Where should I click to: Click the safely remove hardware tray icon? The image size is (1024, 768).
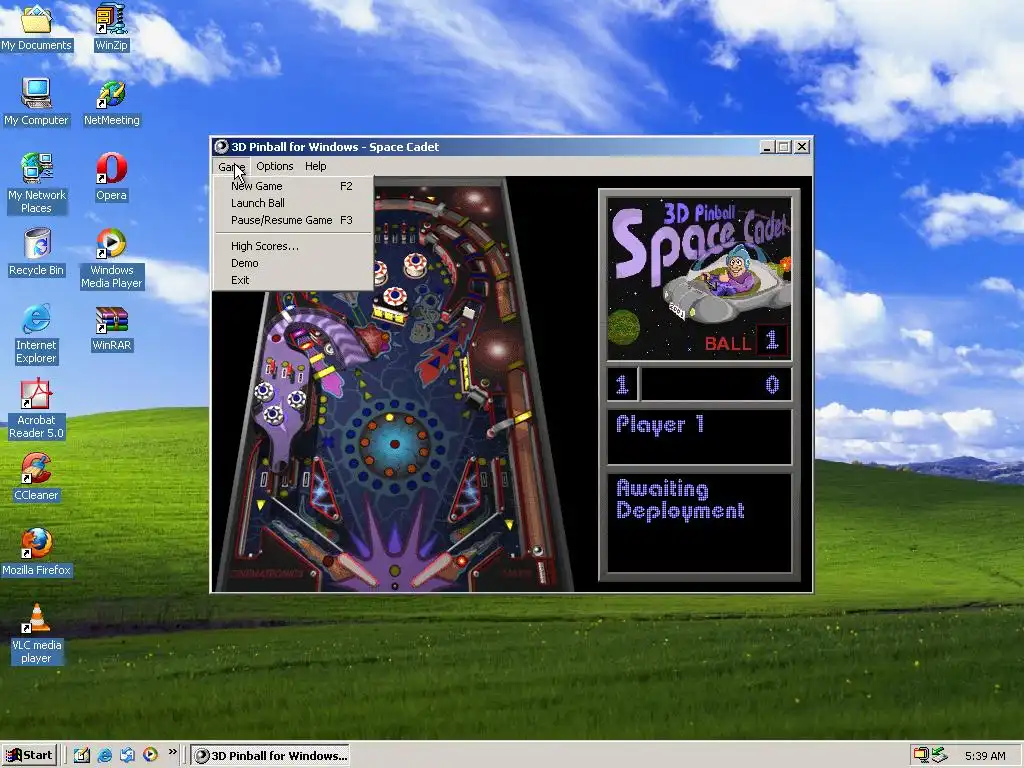(x=938, y=755)
